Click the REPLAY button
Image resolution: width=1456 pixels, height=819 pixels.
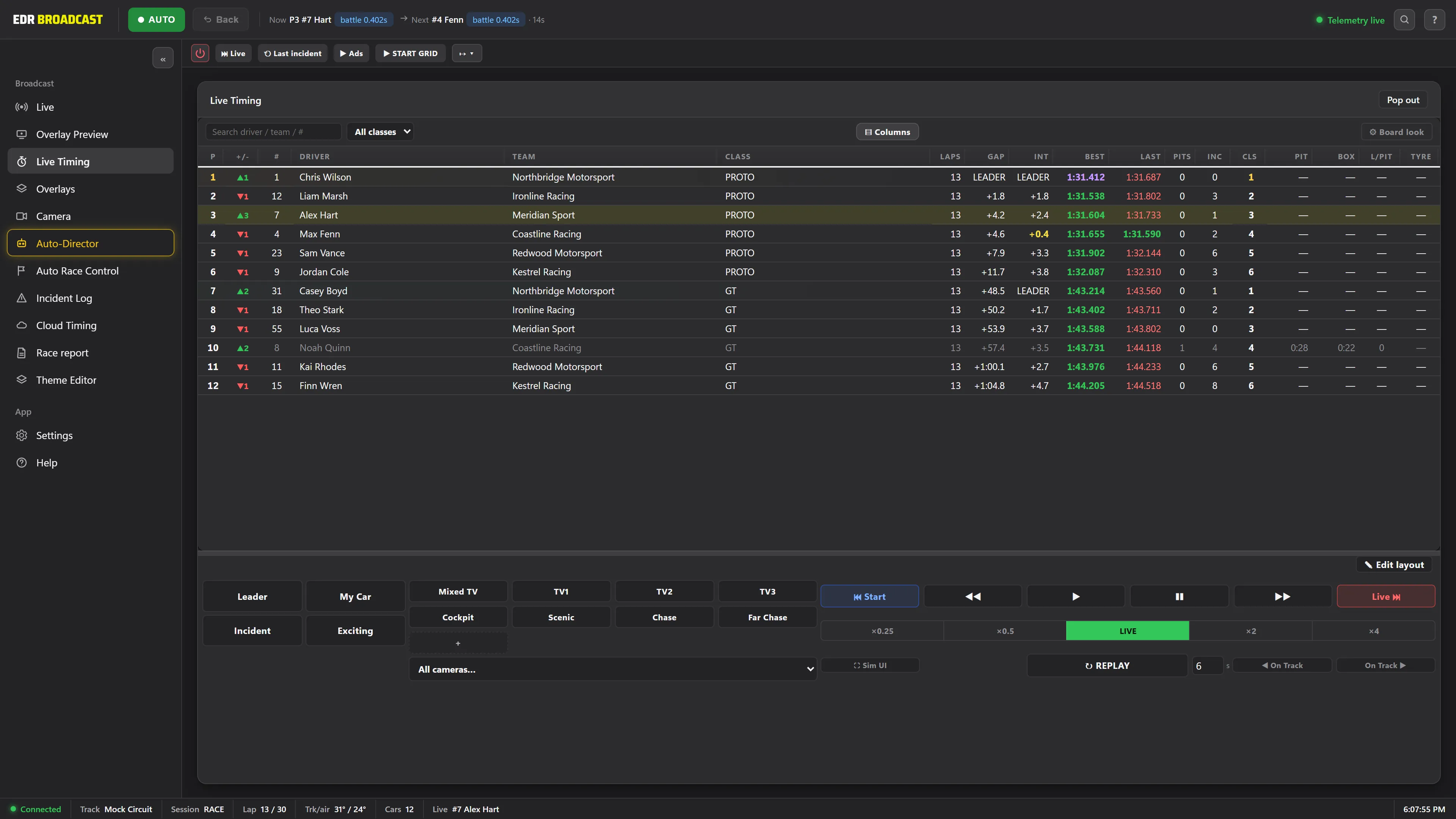pos(1107,665)
